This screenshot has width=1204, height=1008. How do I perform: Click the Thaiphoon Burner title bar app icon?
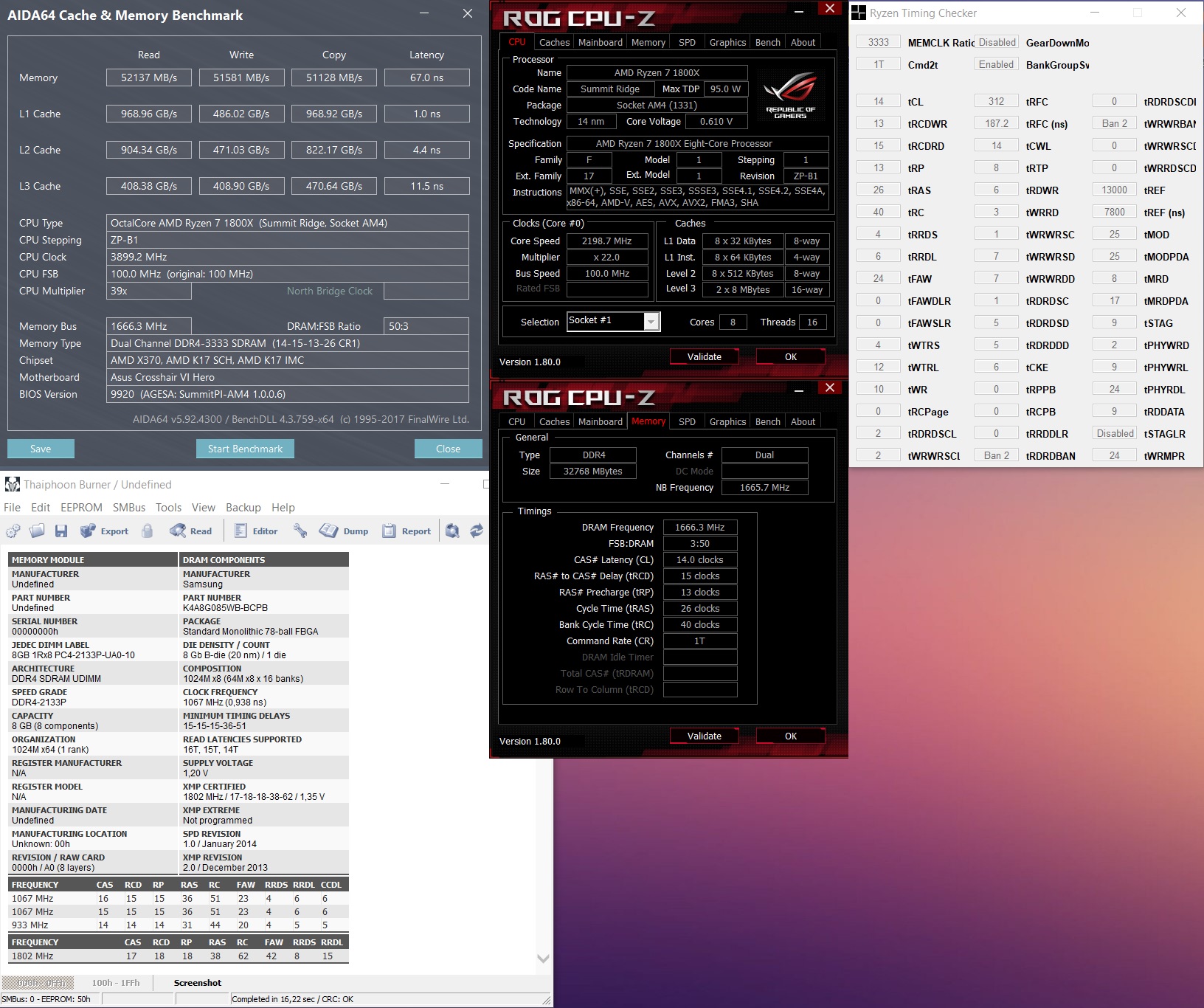click(13, 484)
